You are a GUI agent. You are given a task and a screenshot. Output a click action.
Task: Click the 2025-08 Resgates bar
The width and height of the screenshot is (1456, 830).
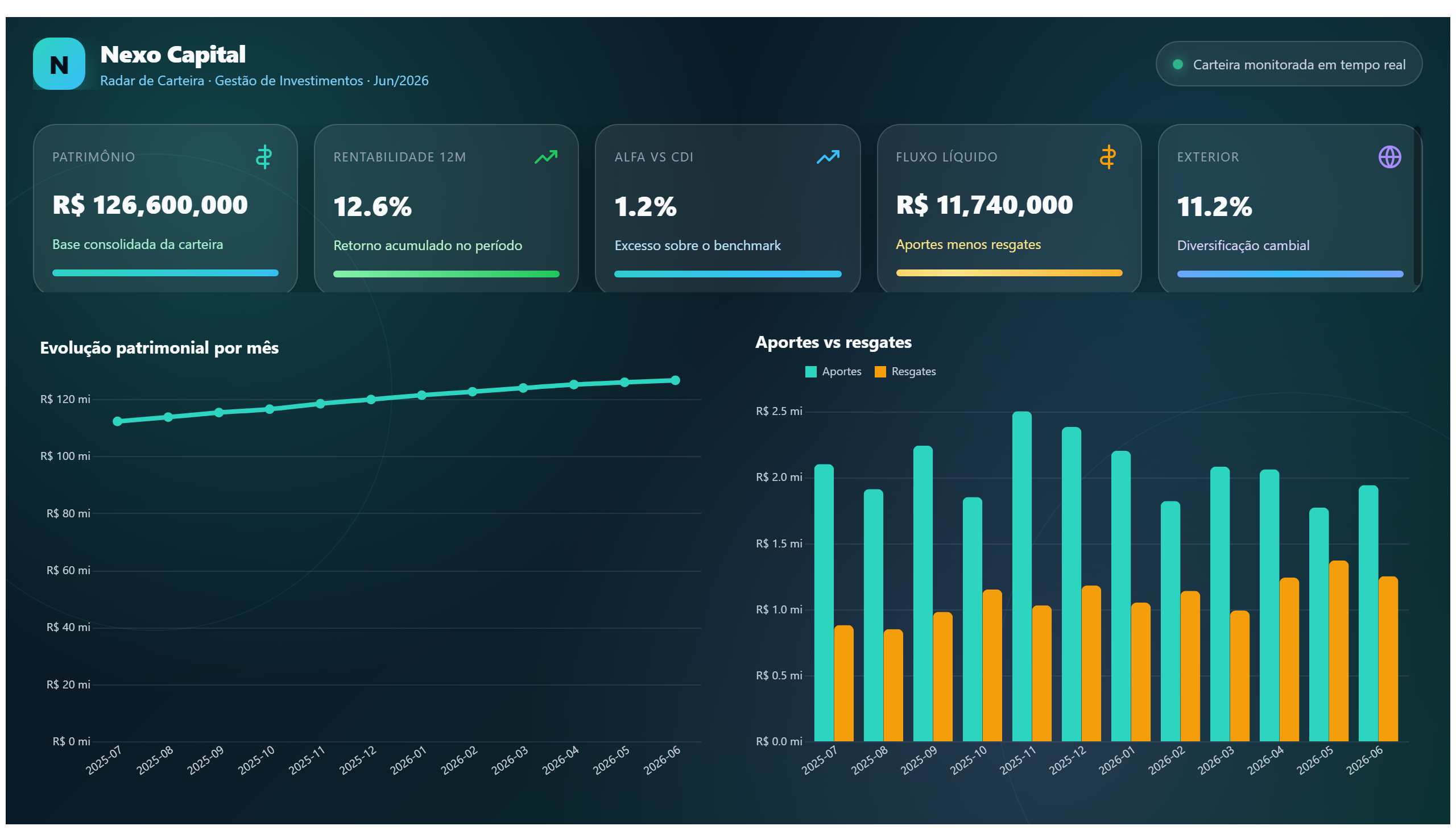893,685
